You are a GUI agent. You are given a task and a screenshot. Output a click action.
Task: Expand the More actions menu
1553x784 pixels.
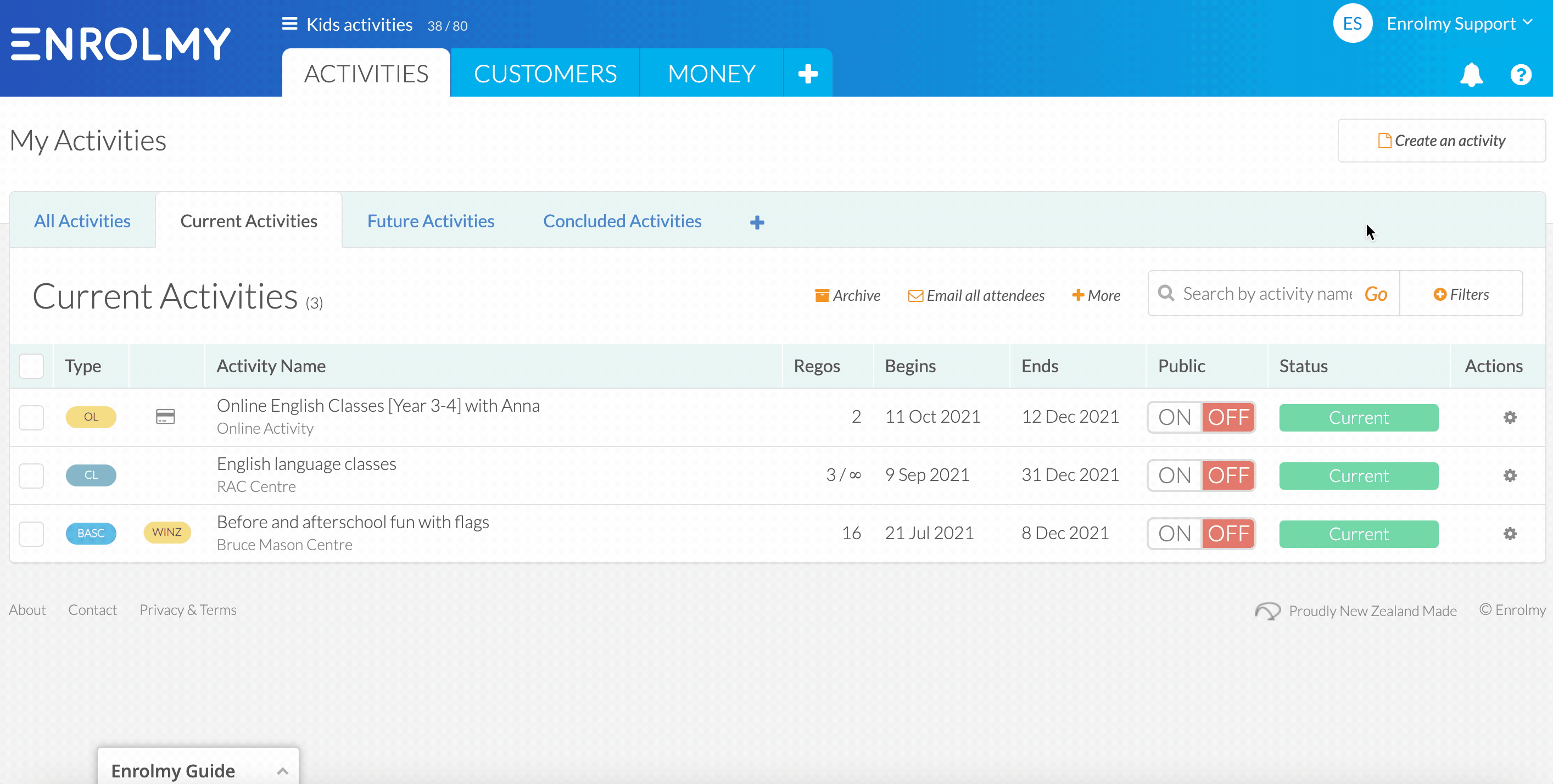coord(1096,295)
